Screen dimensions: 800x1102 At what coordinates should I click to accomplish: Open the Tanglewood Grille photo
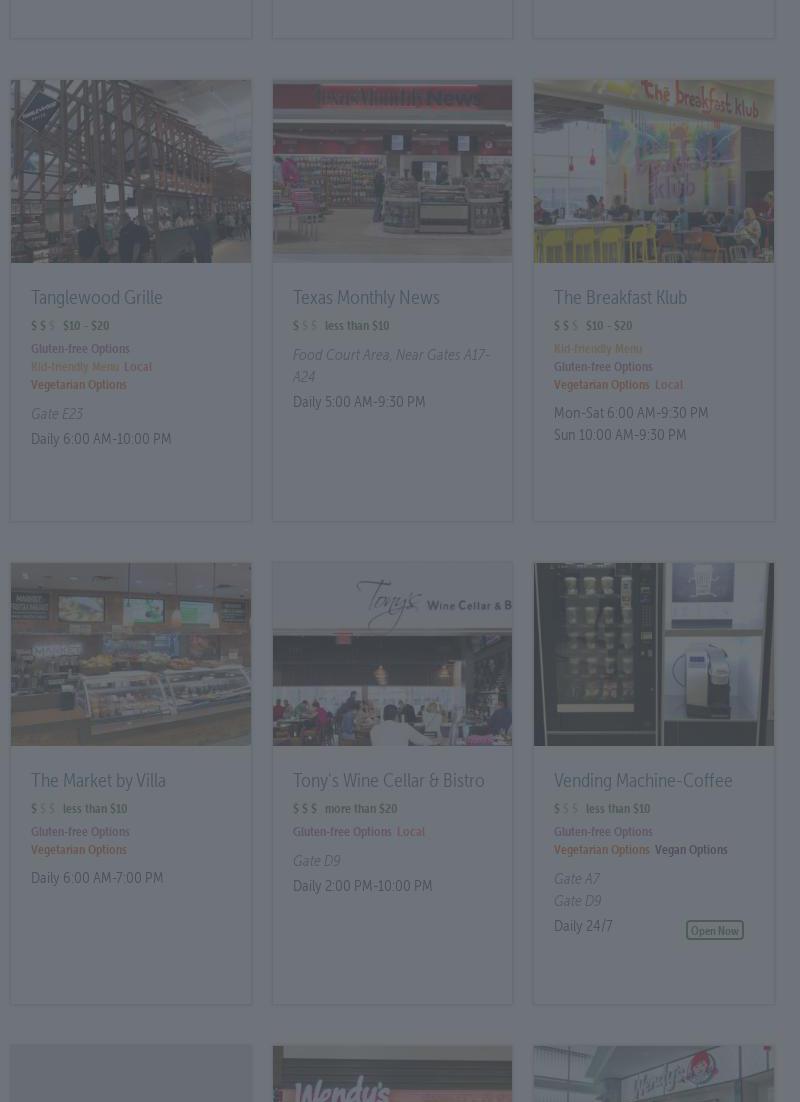tap(131, 172)
